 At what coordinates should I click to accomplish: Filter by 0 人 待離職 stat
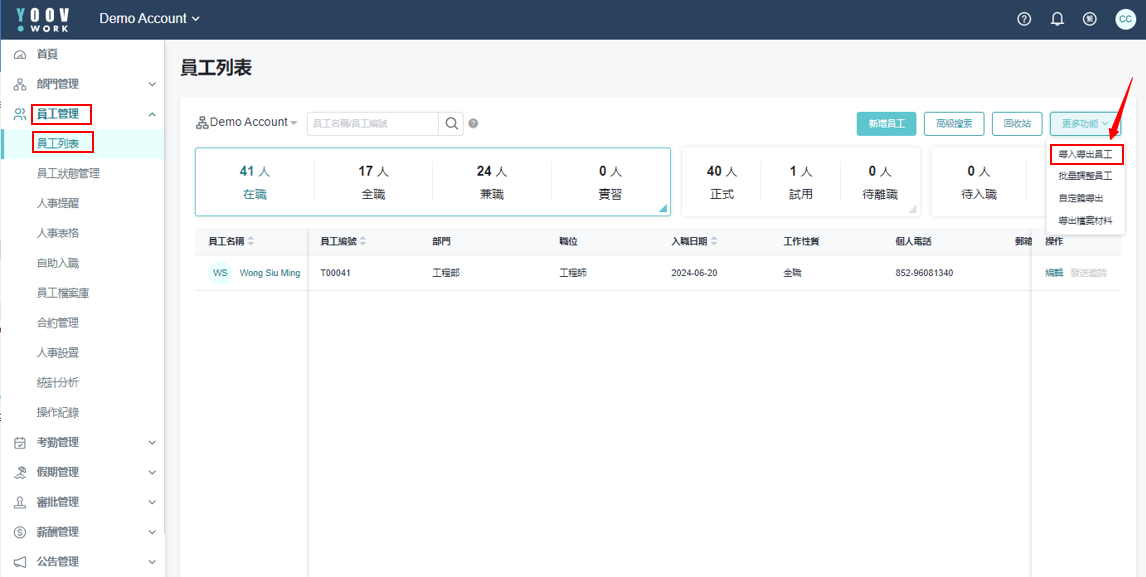pos(880,182)
